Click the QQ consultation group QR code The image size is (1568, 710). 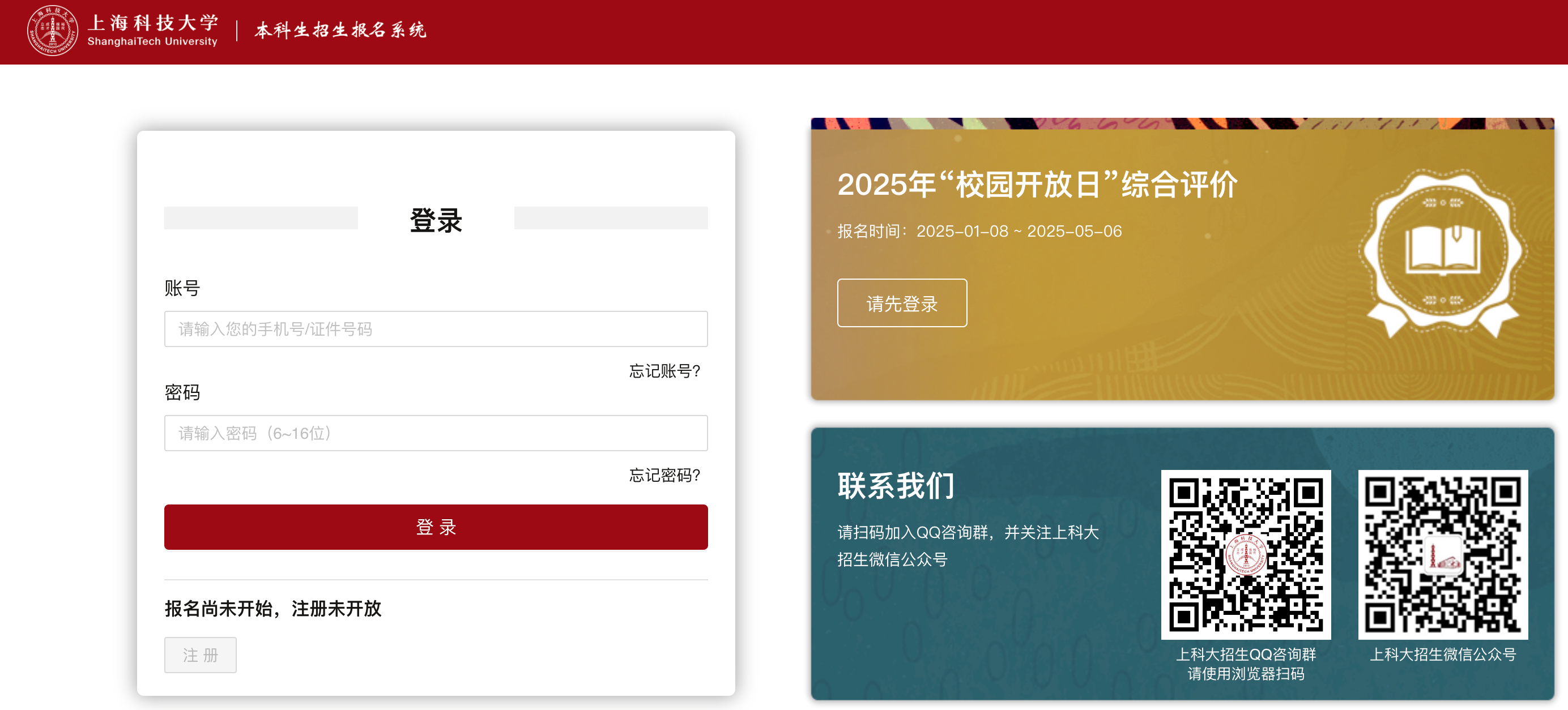pos(1246,554)
